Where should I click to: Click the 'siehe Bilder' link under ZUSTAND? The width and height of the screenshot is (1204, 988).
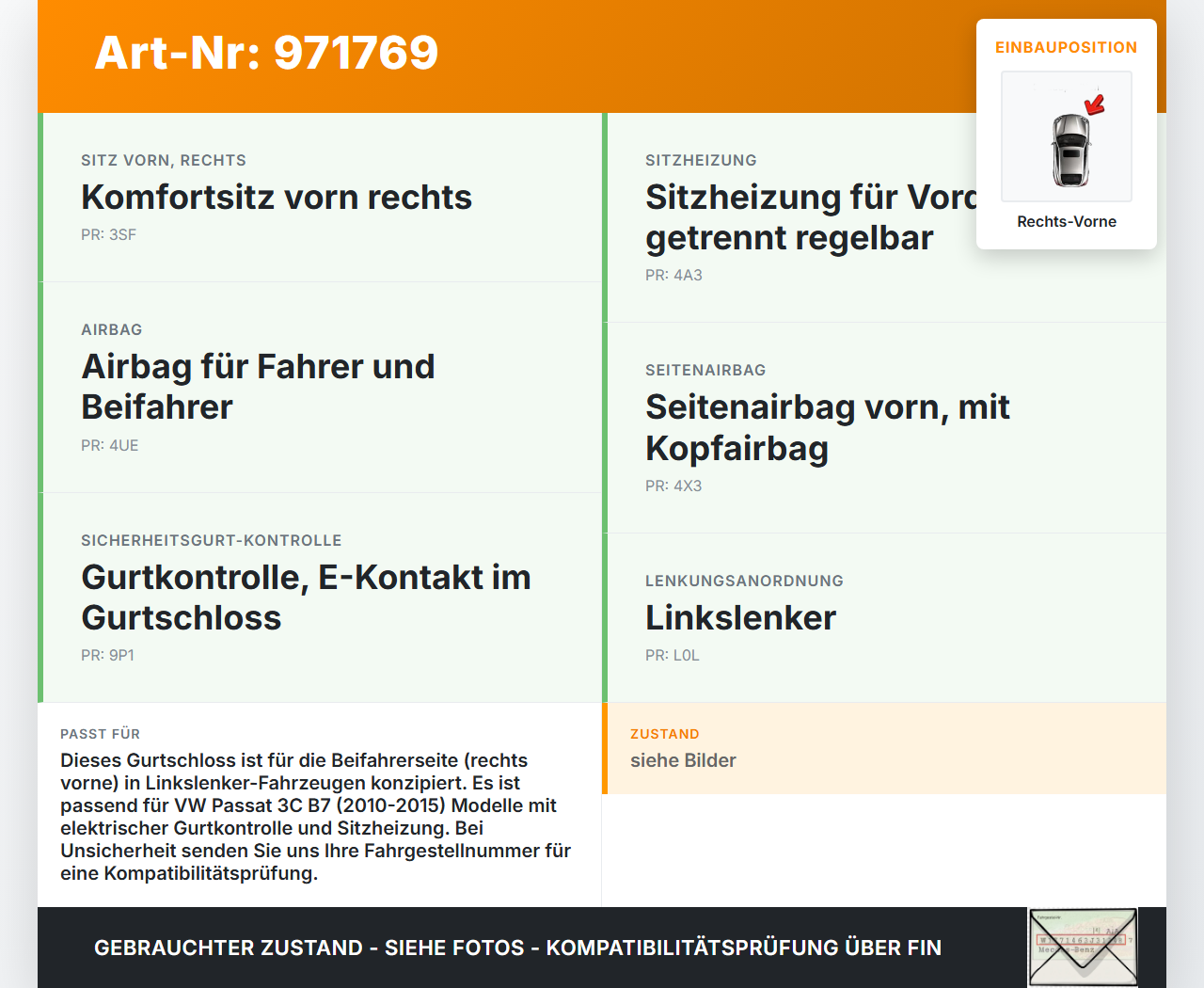coord(683,760)
